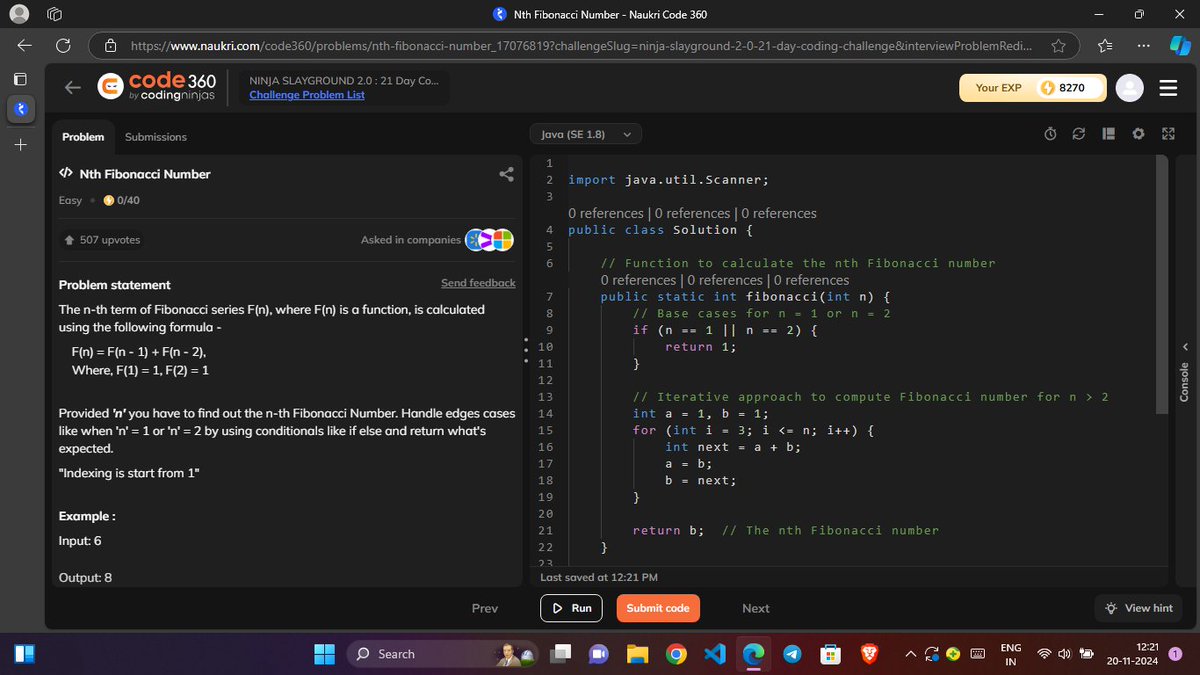The height and width of the screenshot is (675, 1200).
Task: Open Microsoft Store from the taskbar
Action: [830, 654]
